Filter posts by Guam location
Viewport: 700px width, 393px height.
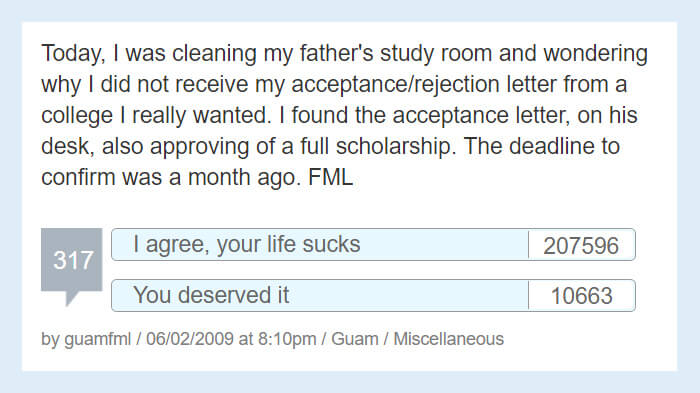coord(354,339)
